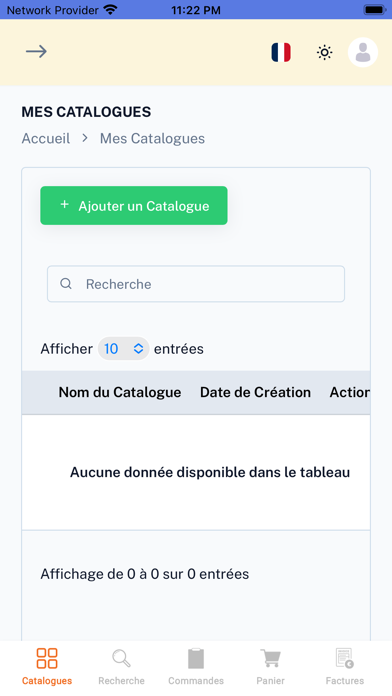
Task: Expand the entries count dropdown showing 10
Action: tap(123, 348)
